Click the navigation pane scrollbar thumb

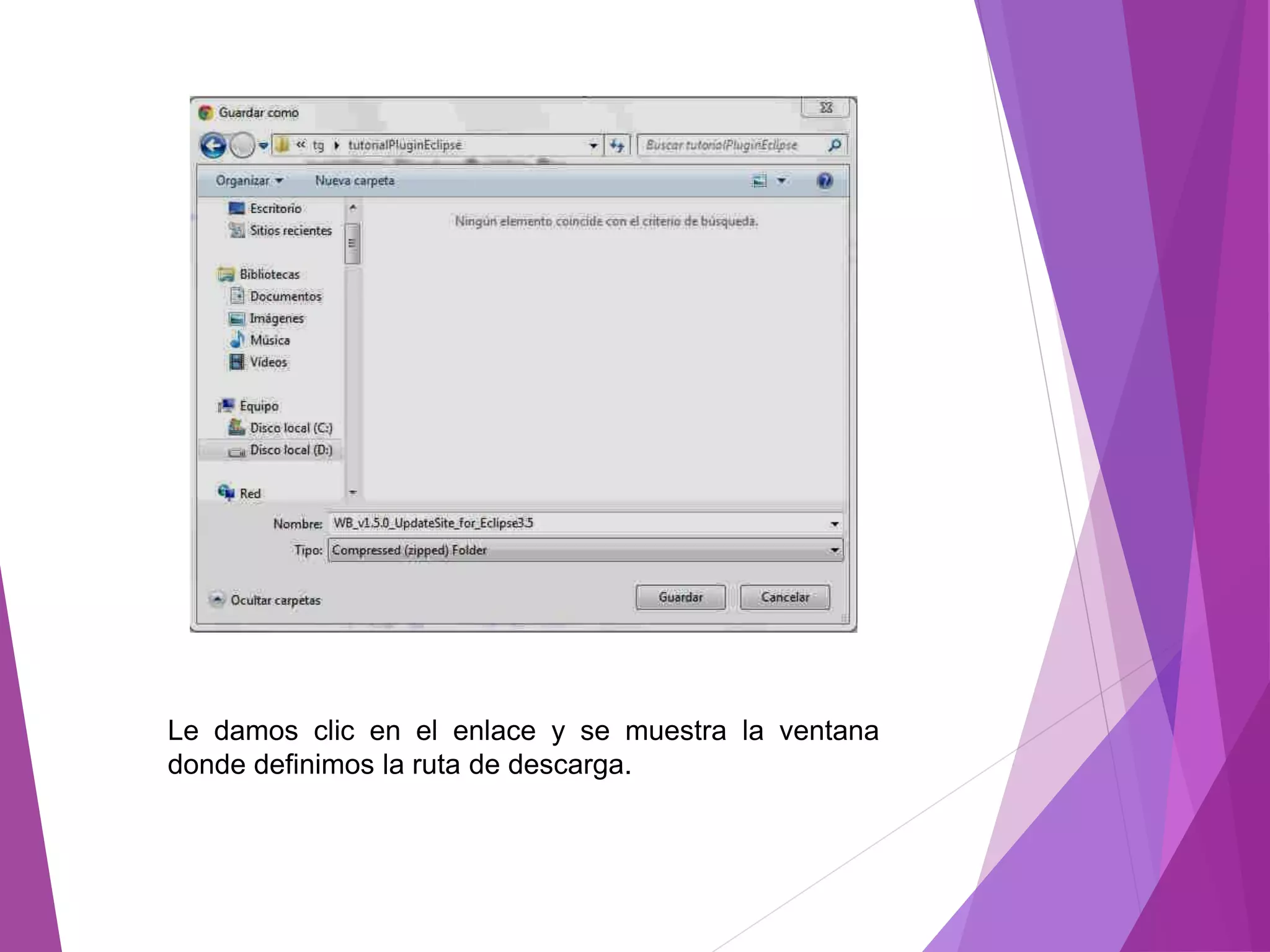352,243
